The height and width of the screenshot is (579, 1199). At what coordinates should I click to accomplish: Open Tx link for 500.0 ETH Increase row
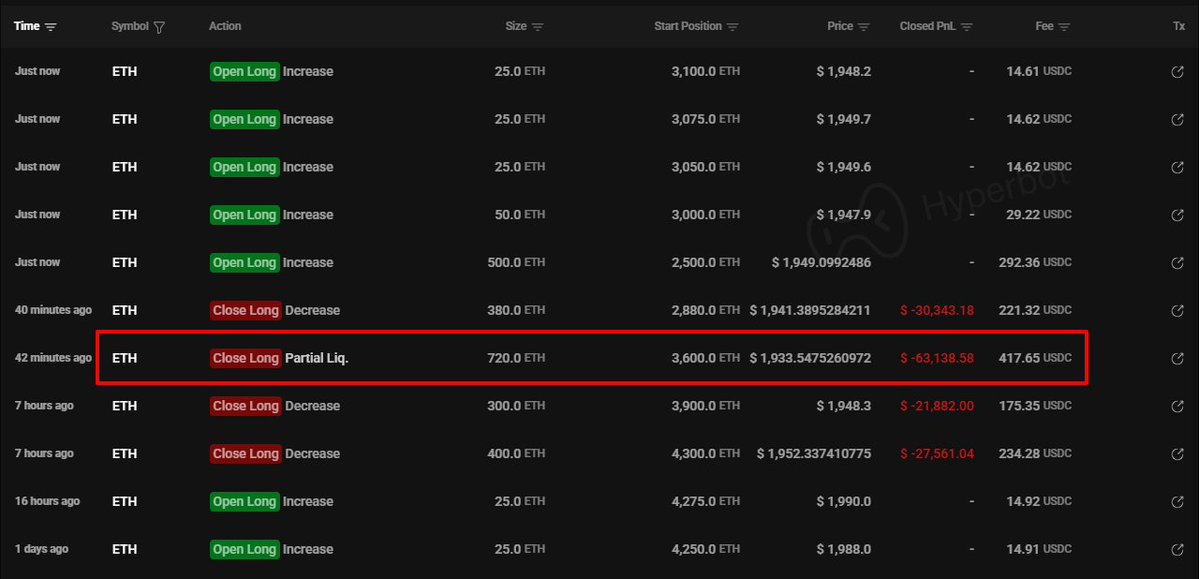pos(1177,263)
